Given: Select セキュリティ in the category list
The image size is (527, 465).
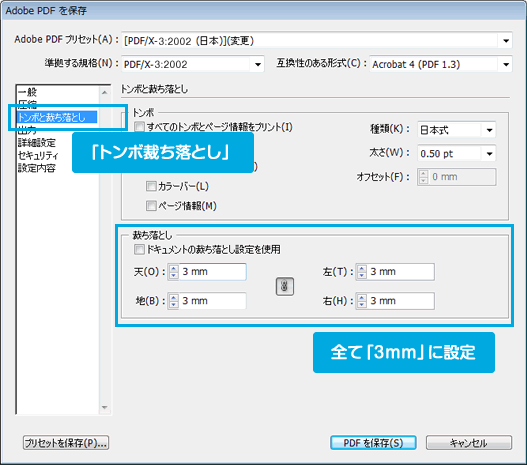Looking at the screenshot, I should point(38,155).
